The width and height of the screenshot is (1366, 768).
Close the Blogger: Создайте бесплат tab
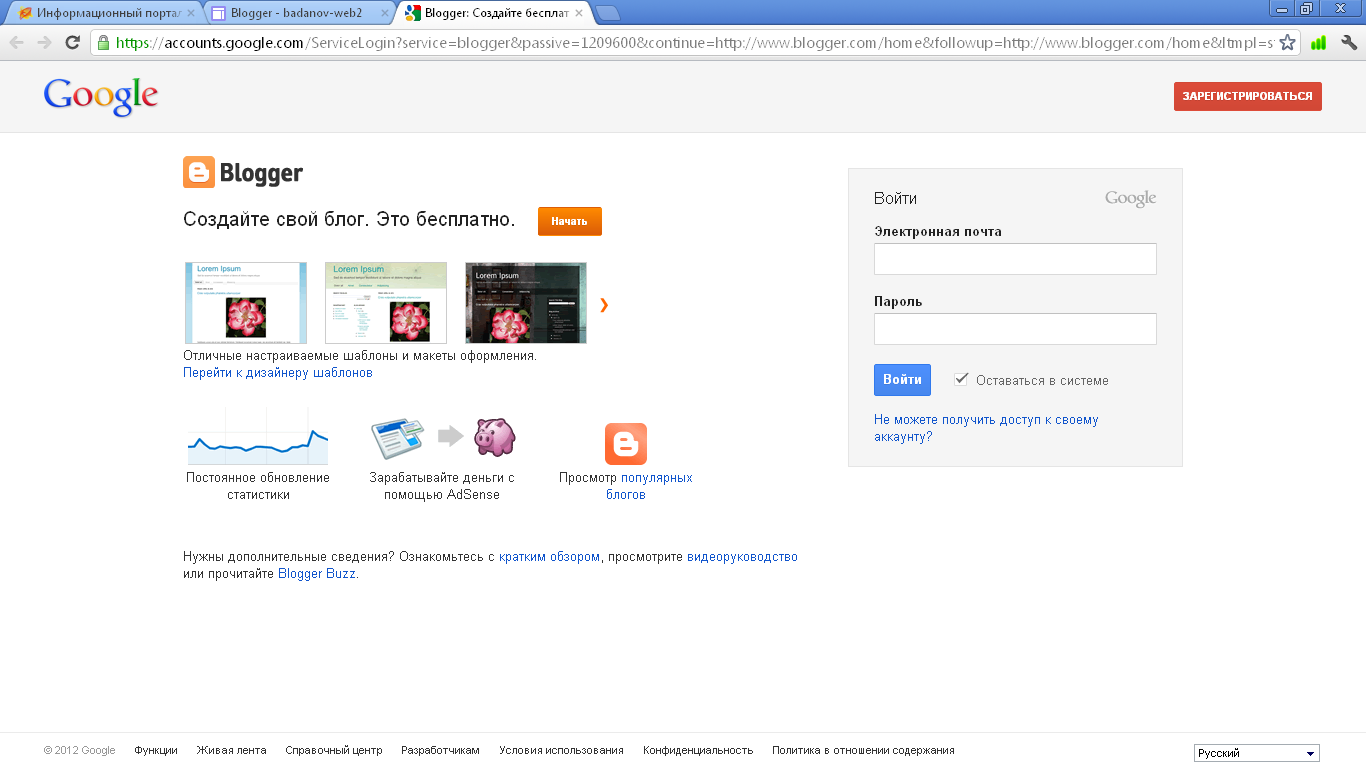[579, 14]
